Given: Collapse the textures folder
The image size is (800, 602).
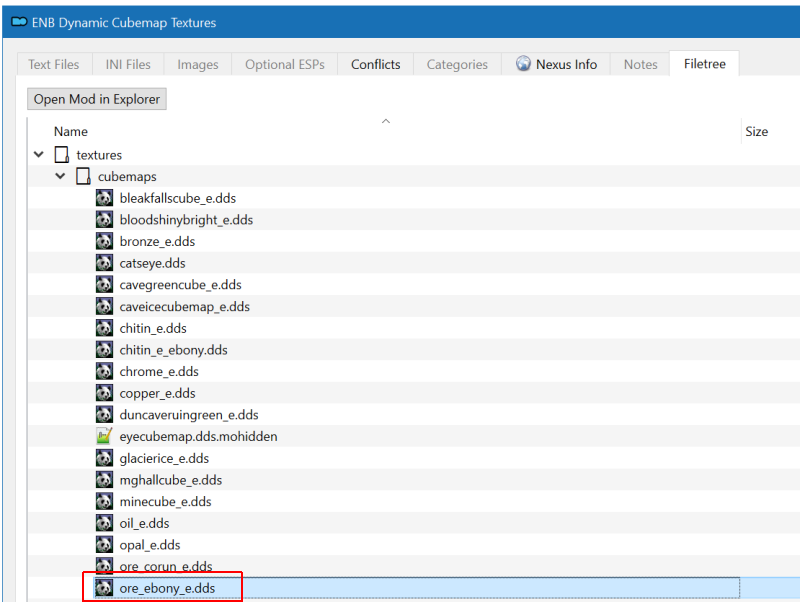Looking at the screenshot, I should (39, 154).
